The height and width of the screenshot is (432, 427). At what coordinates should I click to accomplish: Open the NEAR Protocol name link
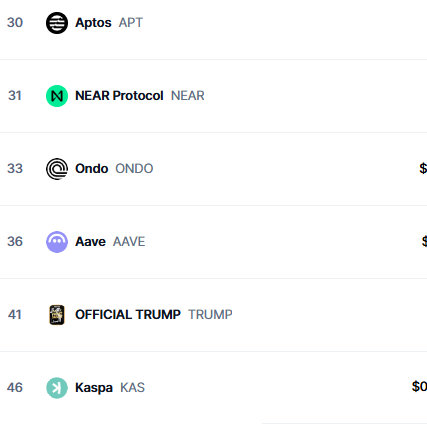pyautogui.click(x=119, y=96)
